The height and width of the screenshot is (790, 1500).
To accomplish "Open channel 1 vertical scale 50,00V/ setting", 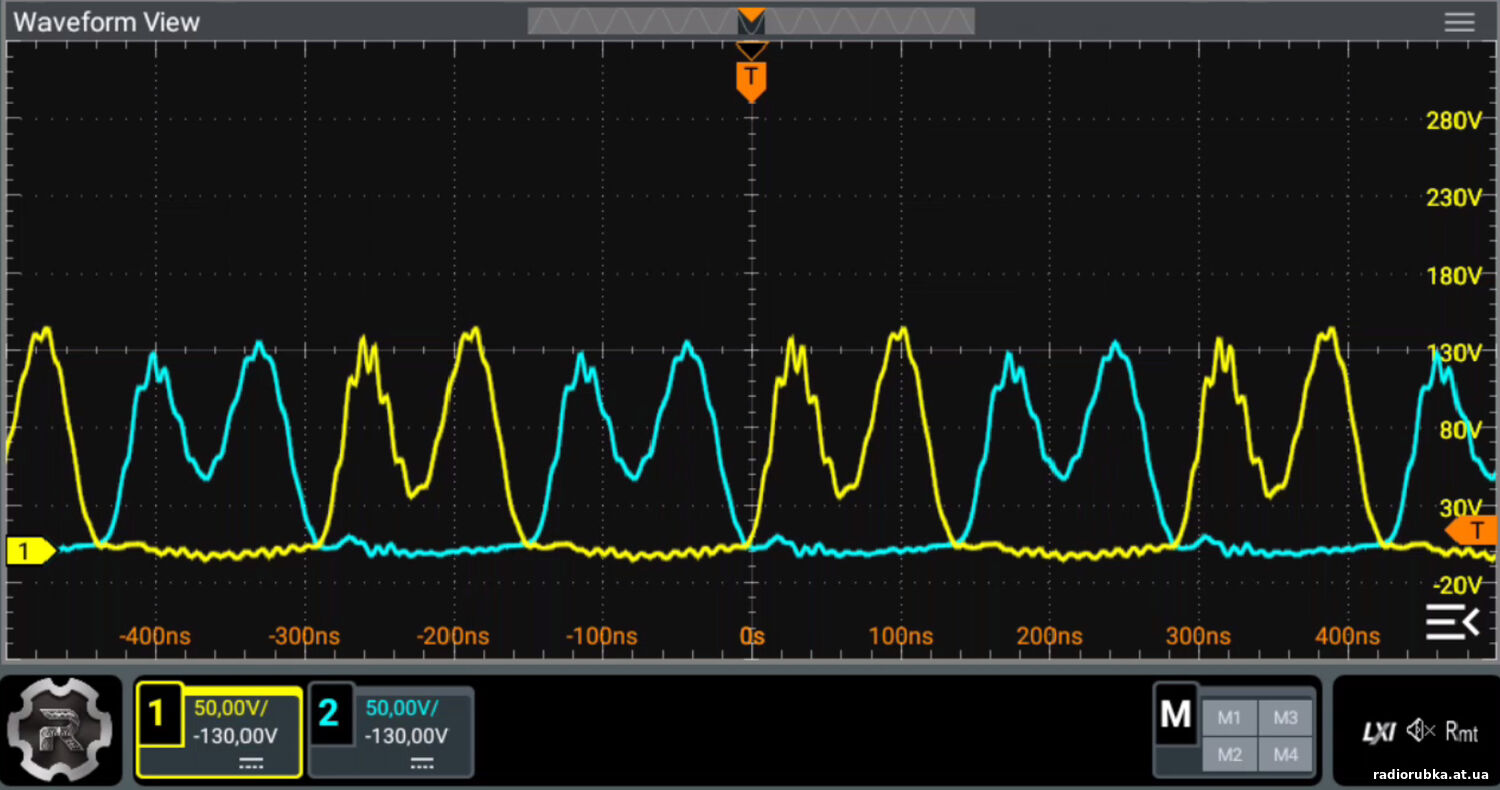I will tap(231, 709).
